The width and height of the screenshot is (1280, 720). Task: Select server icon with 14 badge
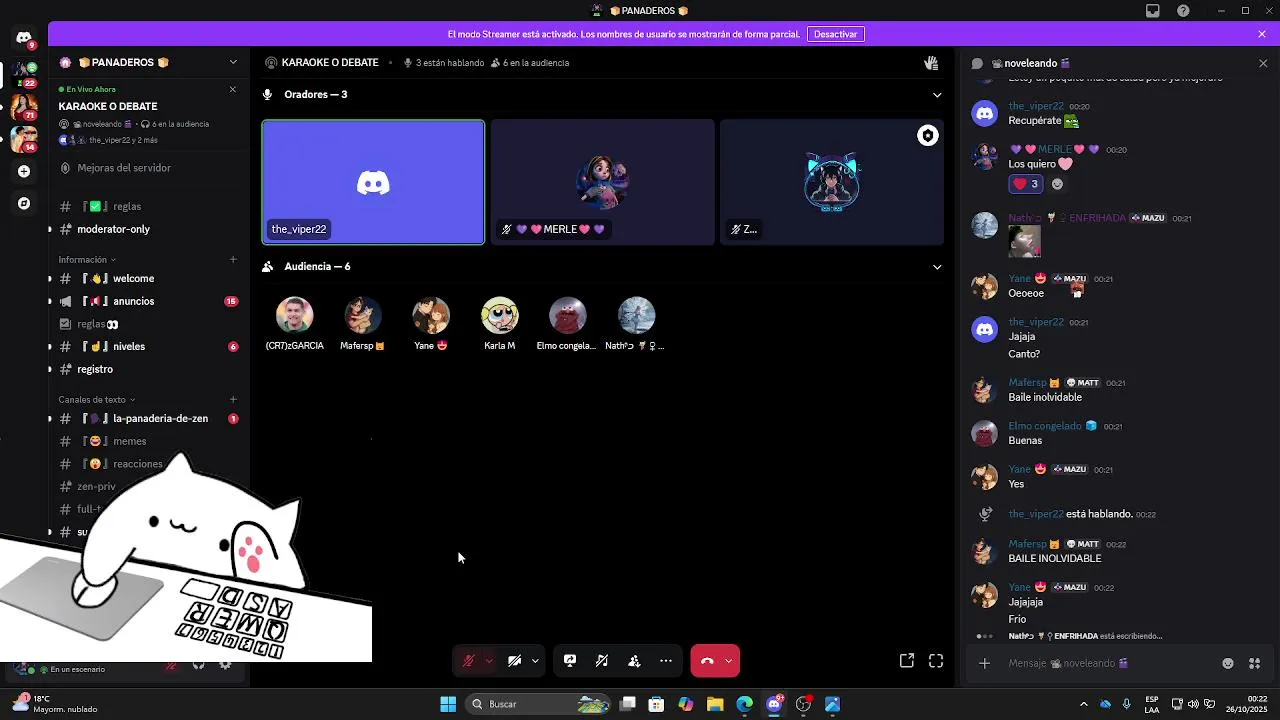pyautogui.click(x=24, y=138)
